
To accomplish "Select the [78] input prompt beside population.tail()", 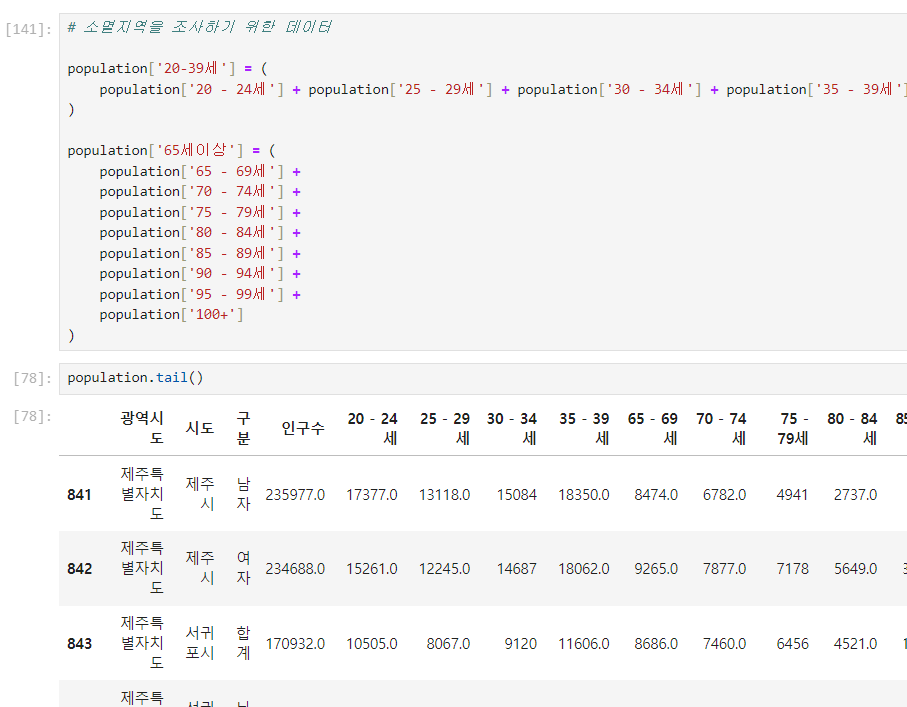I will 32,378.
